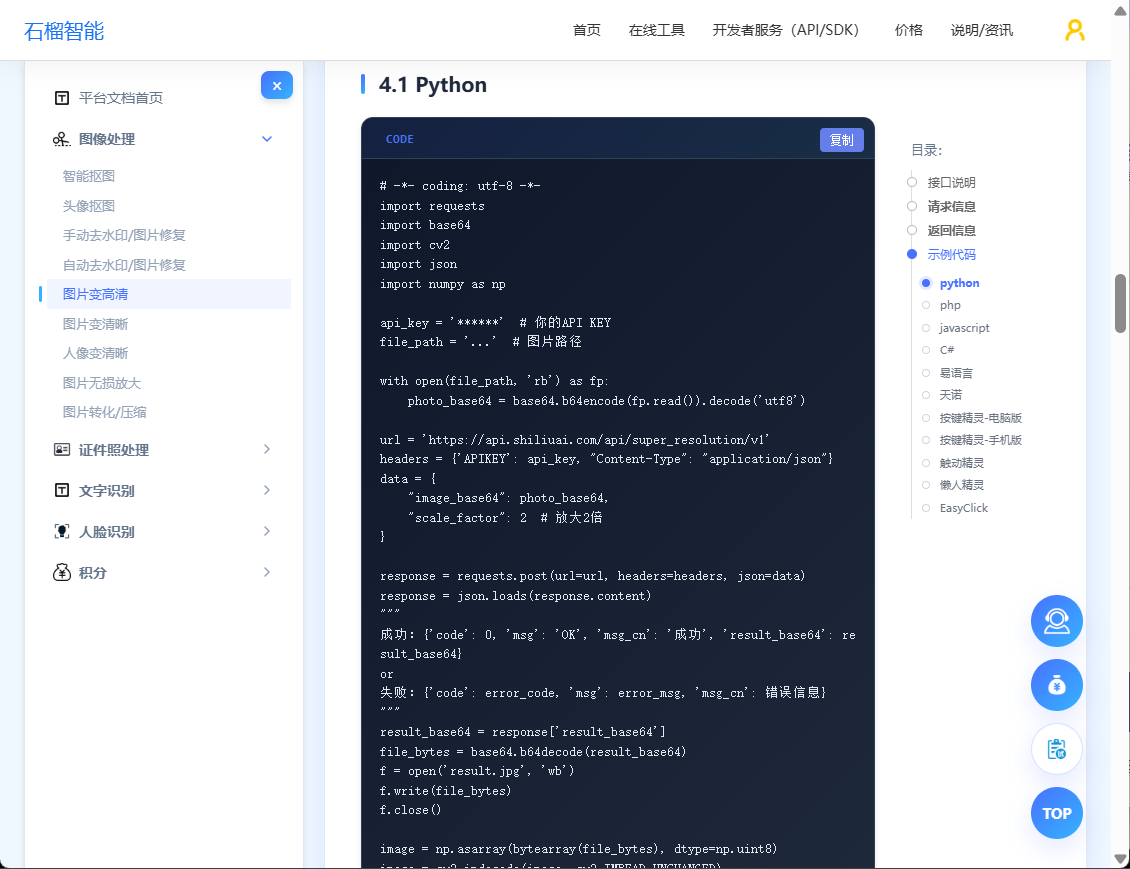
Task: Jump to 返回信息 in table of contents
Action: point(951,231)
